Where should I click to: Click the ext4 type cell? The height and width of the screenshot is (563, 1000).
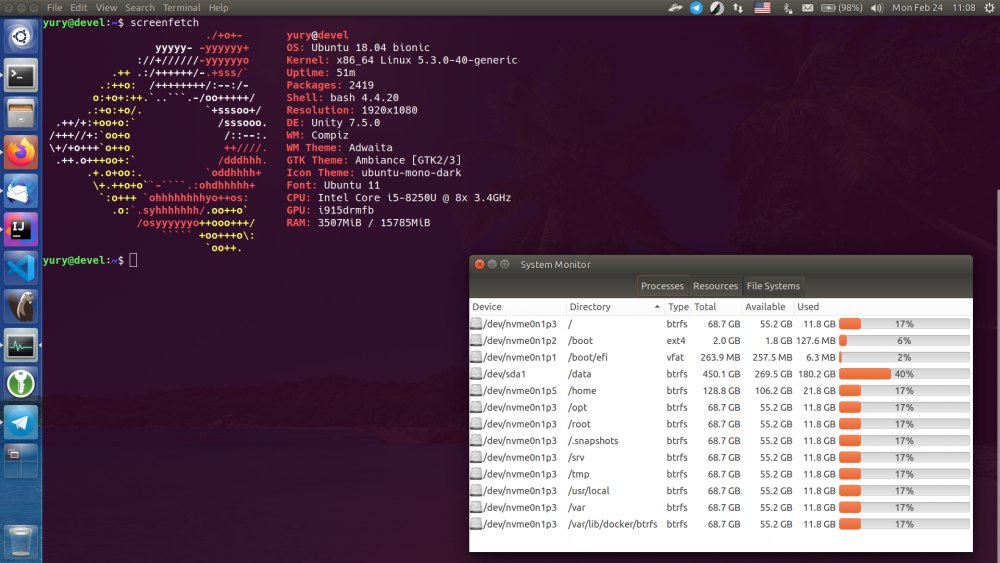point(676,341)
